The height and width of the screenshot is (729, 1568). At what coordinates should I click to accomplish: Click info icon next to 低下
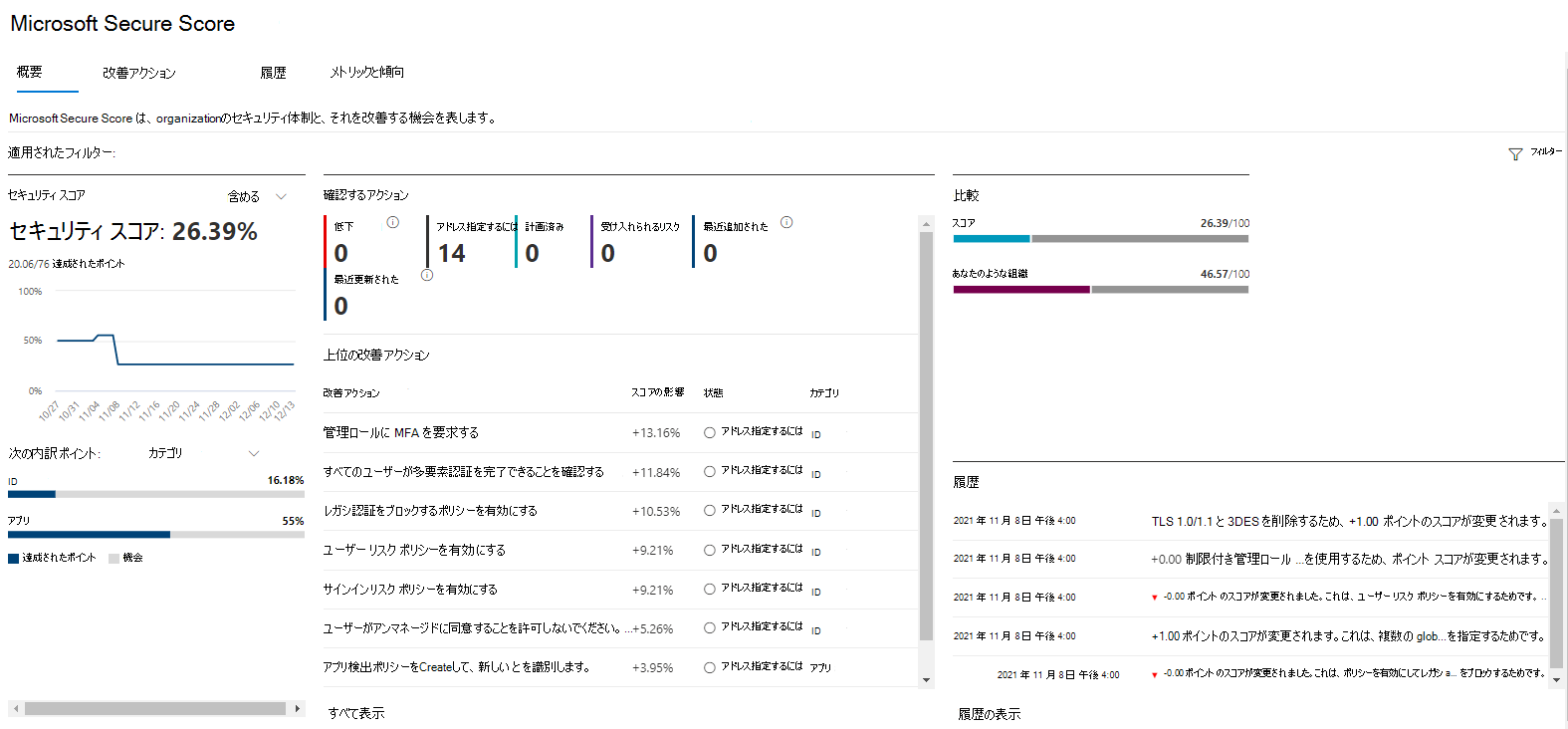pyautogui.click(x=393, y=223)
